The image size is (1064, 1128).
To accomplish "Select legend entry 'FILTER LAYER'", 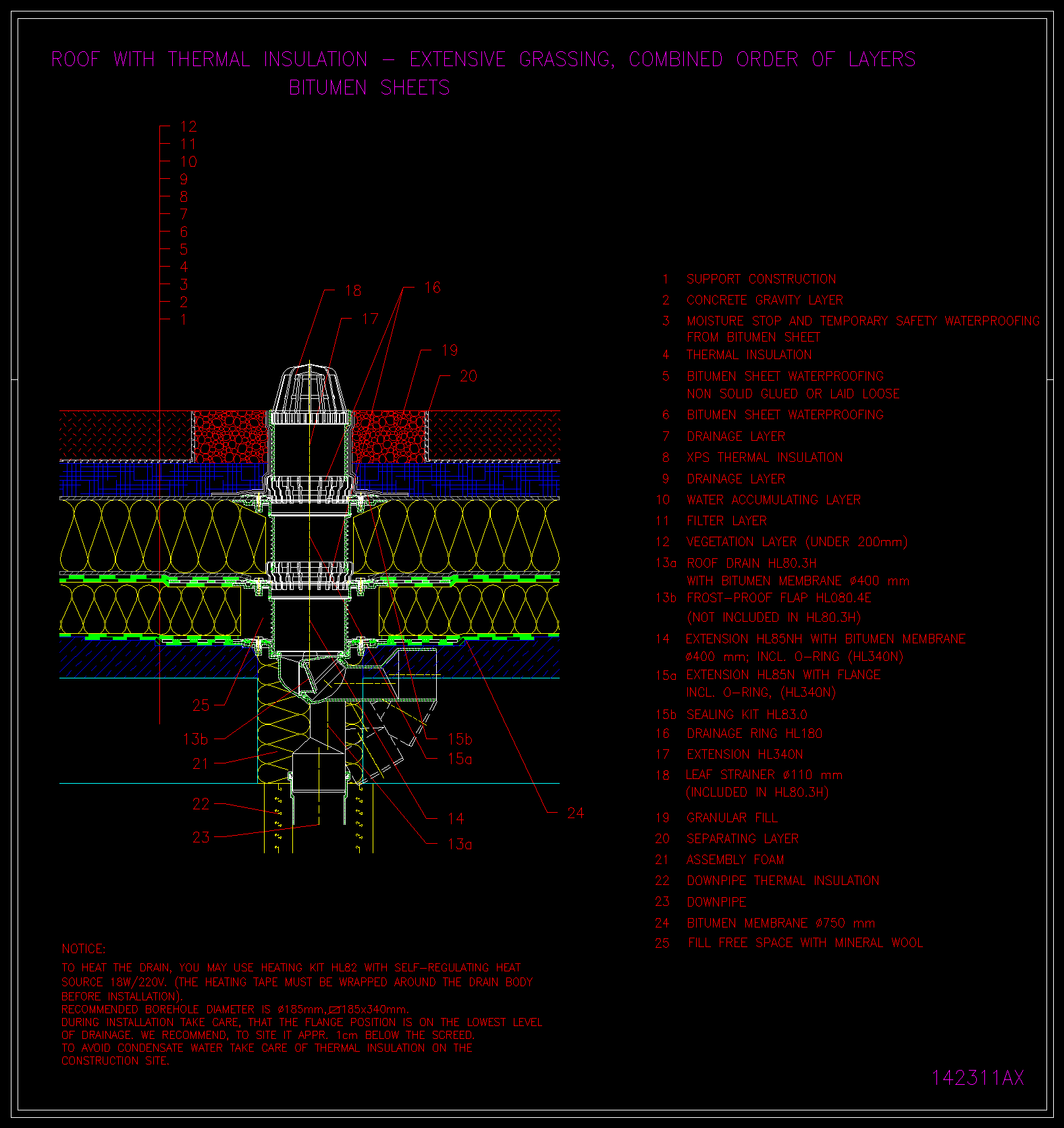I will [x=726, y=520].
